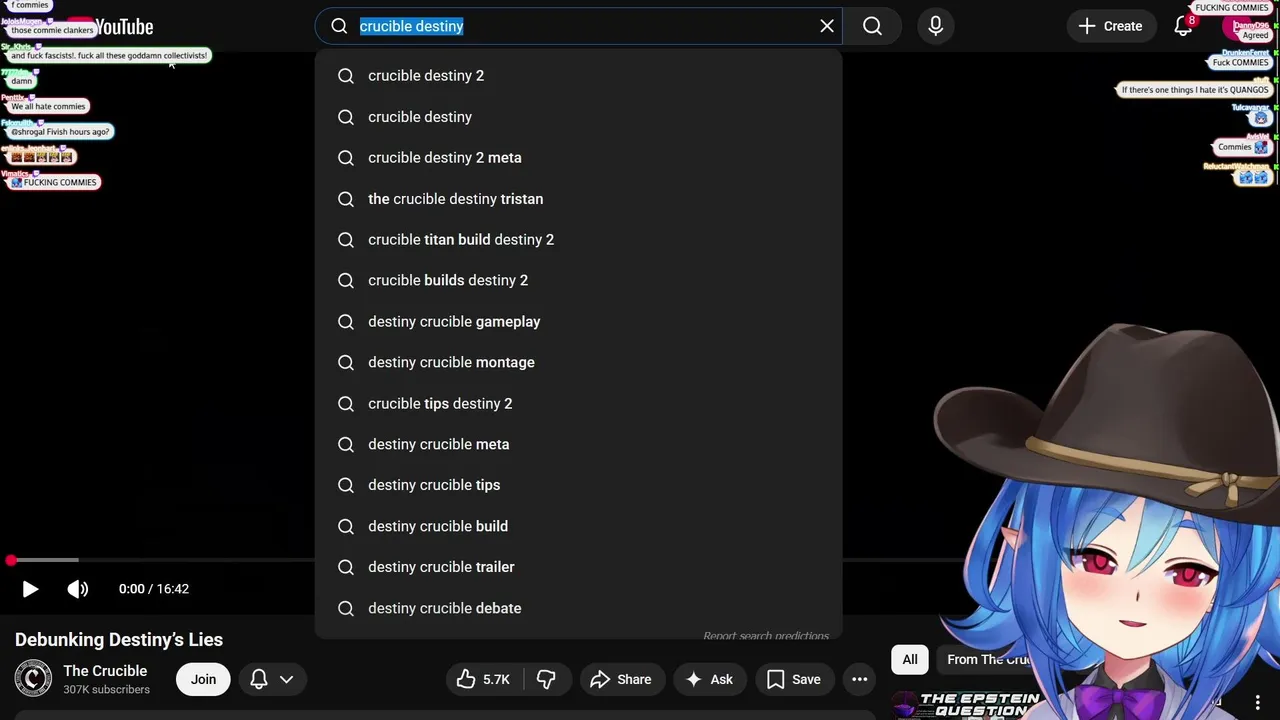Click the video title "Debunking Destiny's Lies"
The height and width of the screenshot is (720, 1280).
pyautogui.click(x=119, y=640)
